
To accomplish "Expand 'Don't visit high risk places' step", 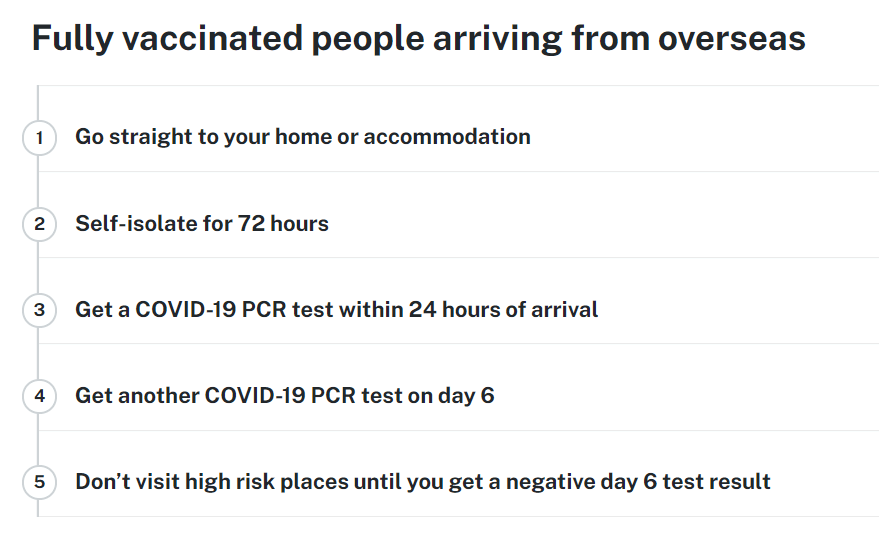I will pyautogui.click(x=458, y=482).
